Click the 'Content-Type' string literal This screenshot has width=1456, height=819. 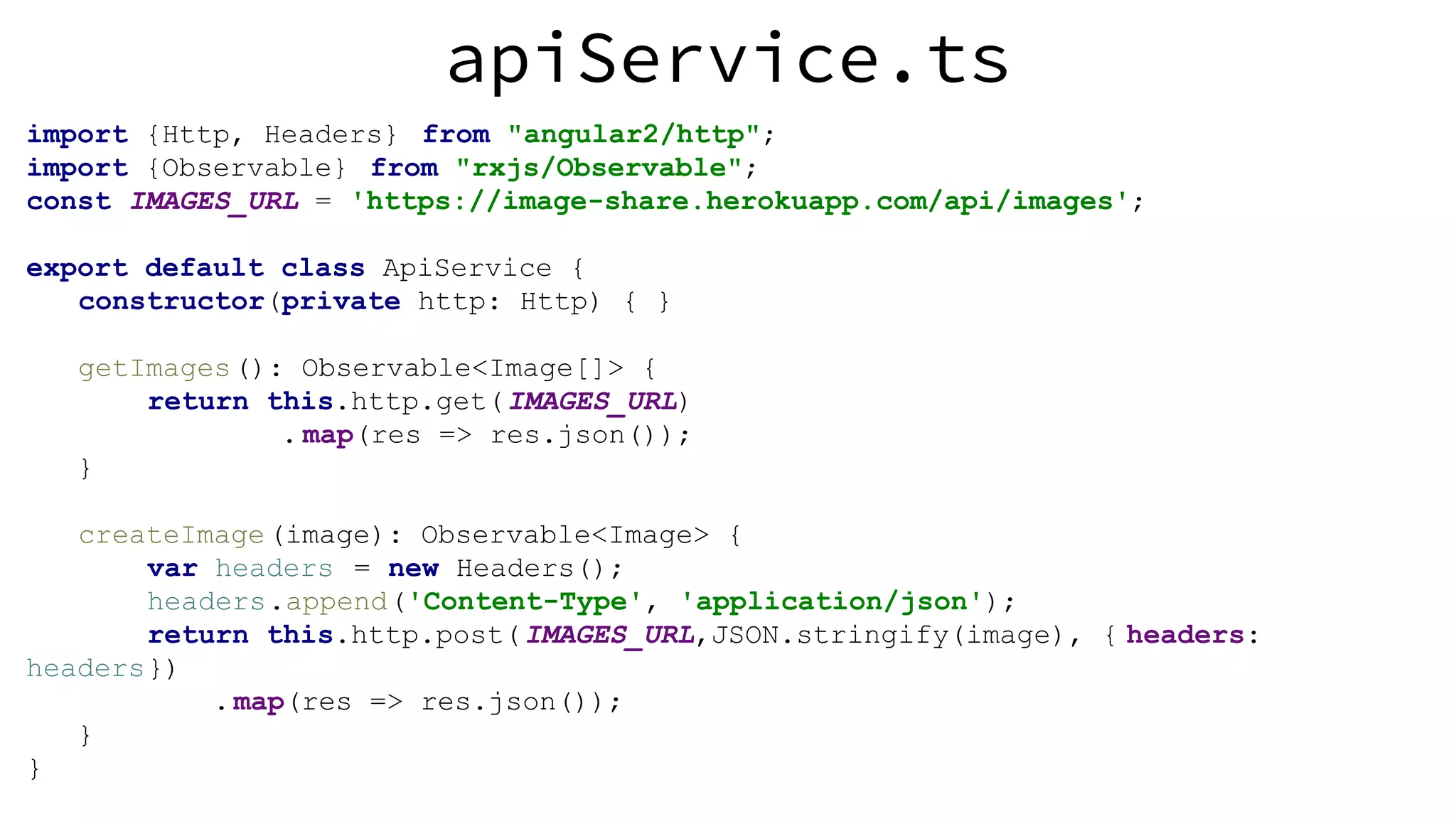(525, 602)
